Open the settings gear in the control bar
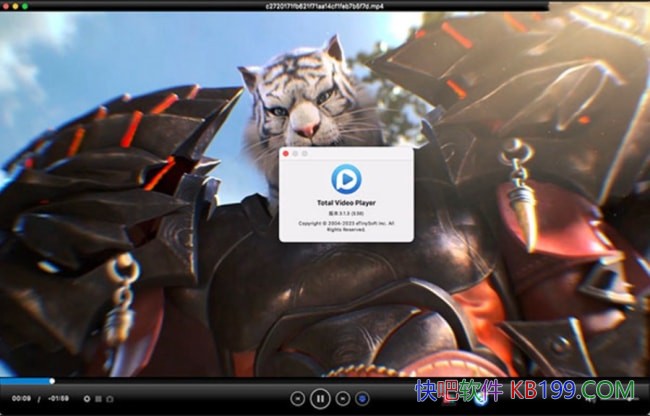Screen dimensions: 650x416 [86, 399]
